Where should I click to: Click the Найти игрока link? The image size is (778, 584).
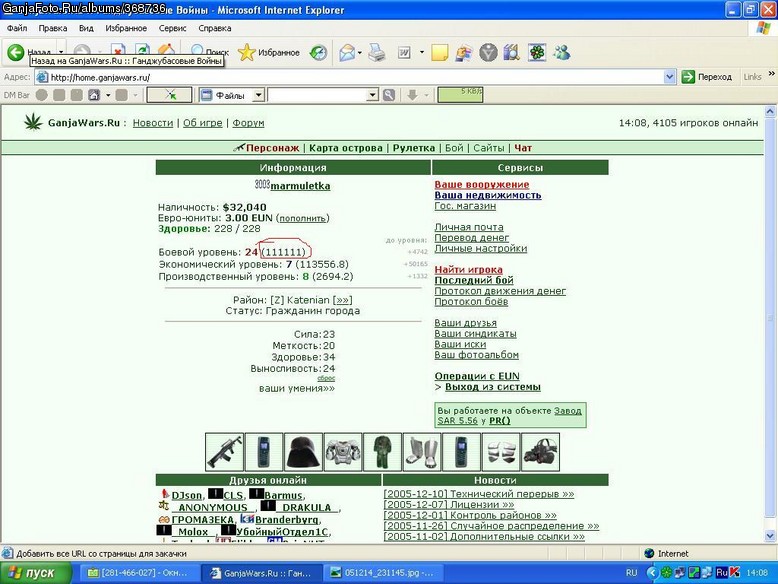point(468,269)
